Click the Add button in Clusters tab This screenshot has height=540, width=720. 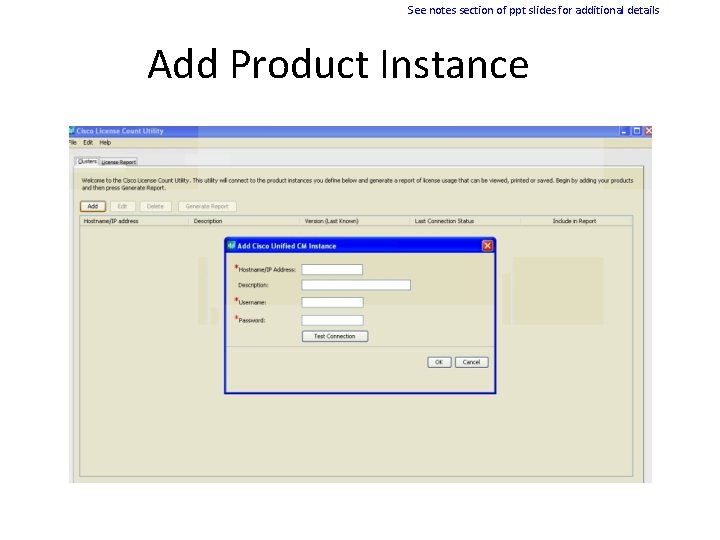point(93,206)
